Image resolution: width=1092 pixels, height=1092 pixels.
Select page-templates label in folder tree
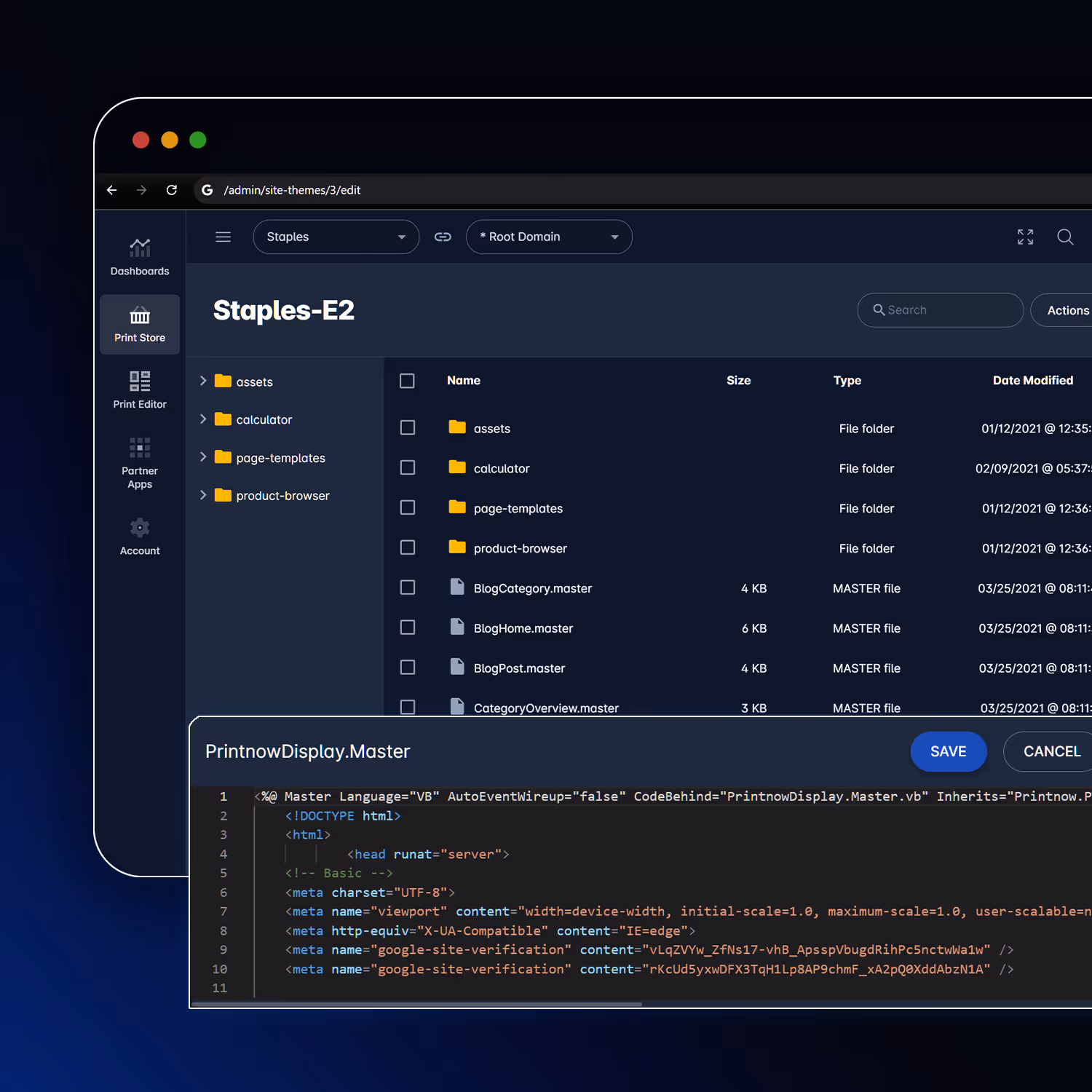(x=281, y=458)
